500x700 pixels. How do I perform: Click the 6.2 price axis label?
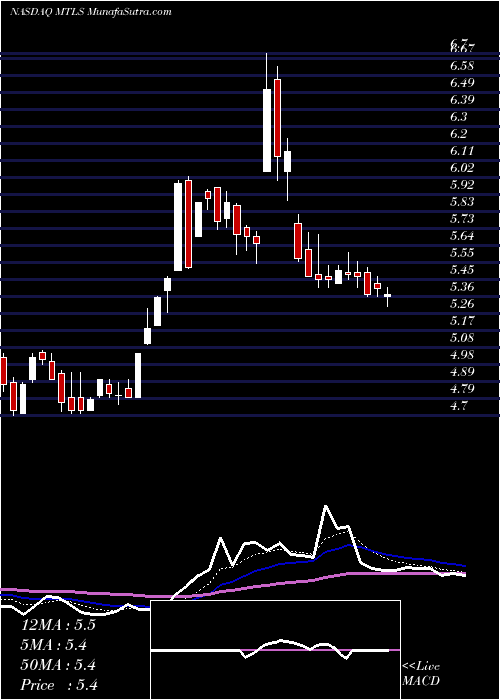459,134
